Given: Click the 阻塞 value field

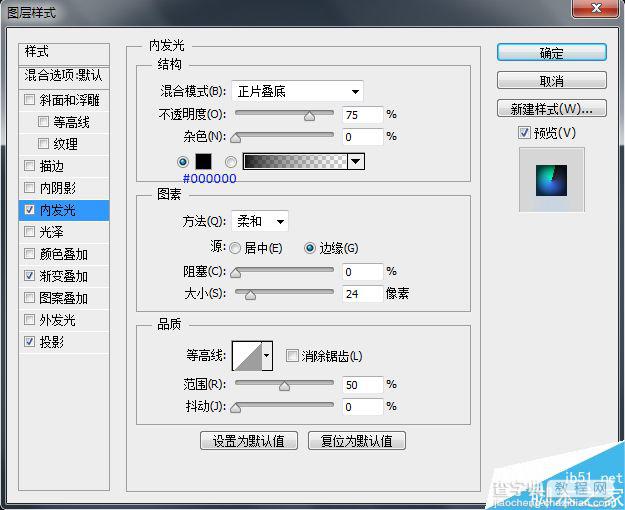Looking at the screenshot, I should coord(362,272).
